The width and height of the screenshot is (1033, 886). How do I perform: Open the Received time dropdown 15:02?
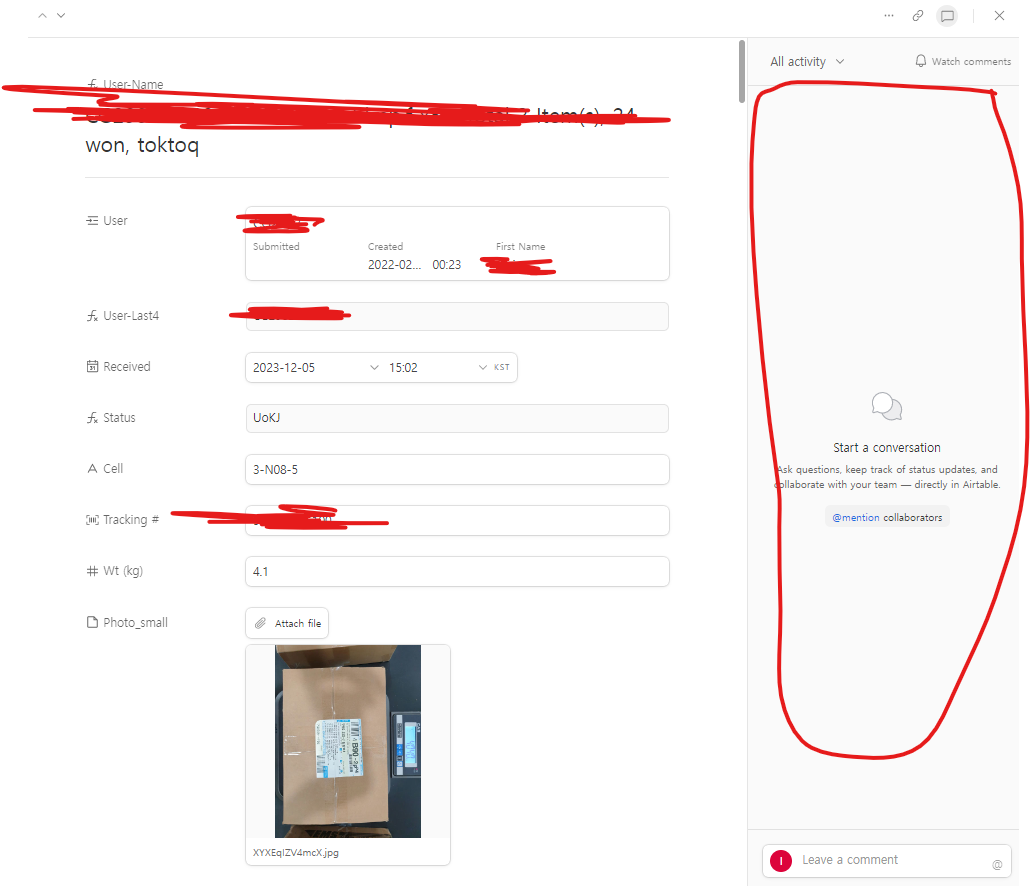click(438, 368)
